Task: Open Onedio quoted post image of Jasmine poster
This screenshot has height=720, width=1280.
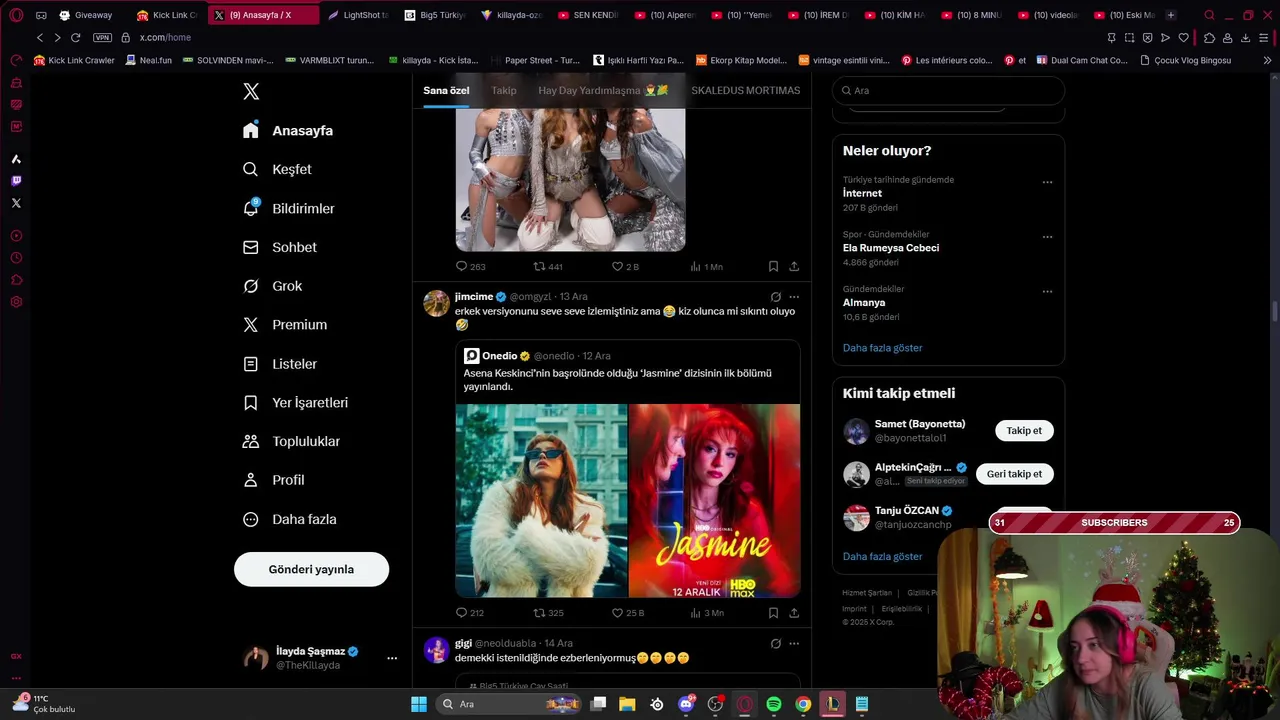Action: (714, 500)
